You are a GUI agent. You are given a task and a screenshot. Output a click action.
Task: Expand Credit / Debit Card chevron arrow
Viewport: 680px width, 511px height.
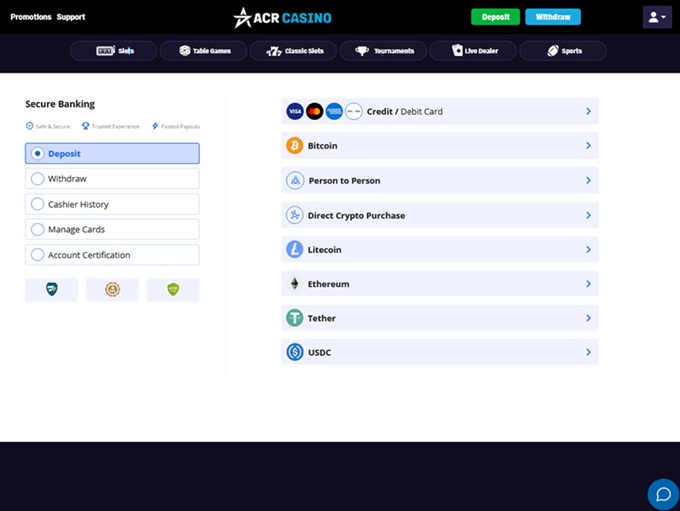[x=588, y=112]
